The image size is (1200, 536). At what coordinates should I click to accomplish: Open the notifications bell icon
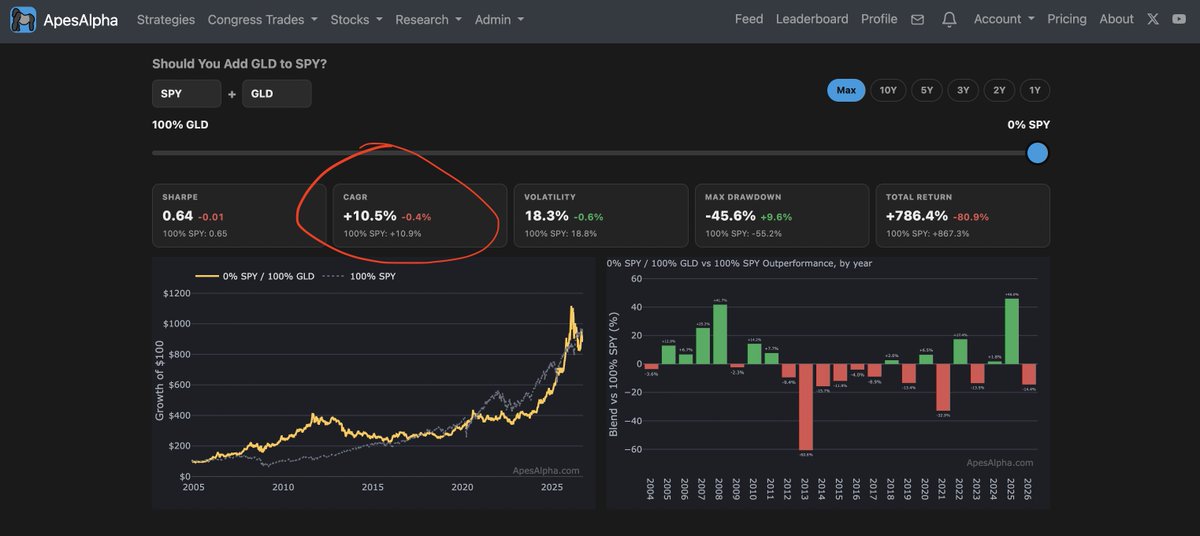(949, 20)
